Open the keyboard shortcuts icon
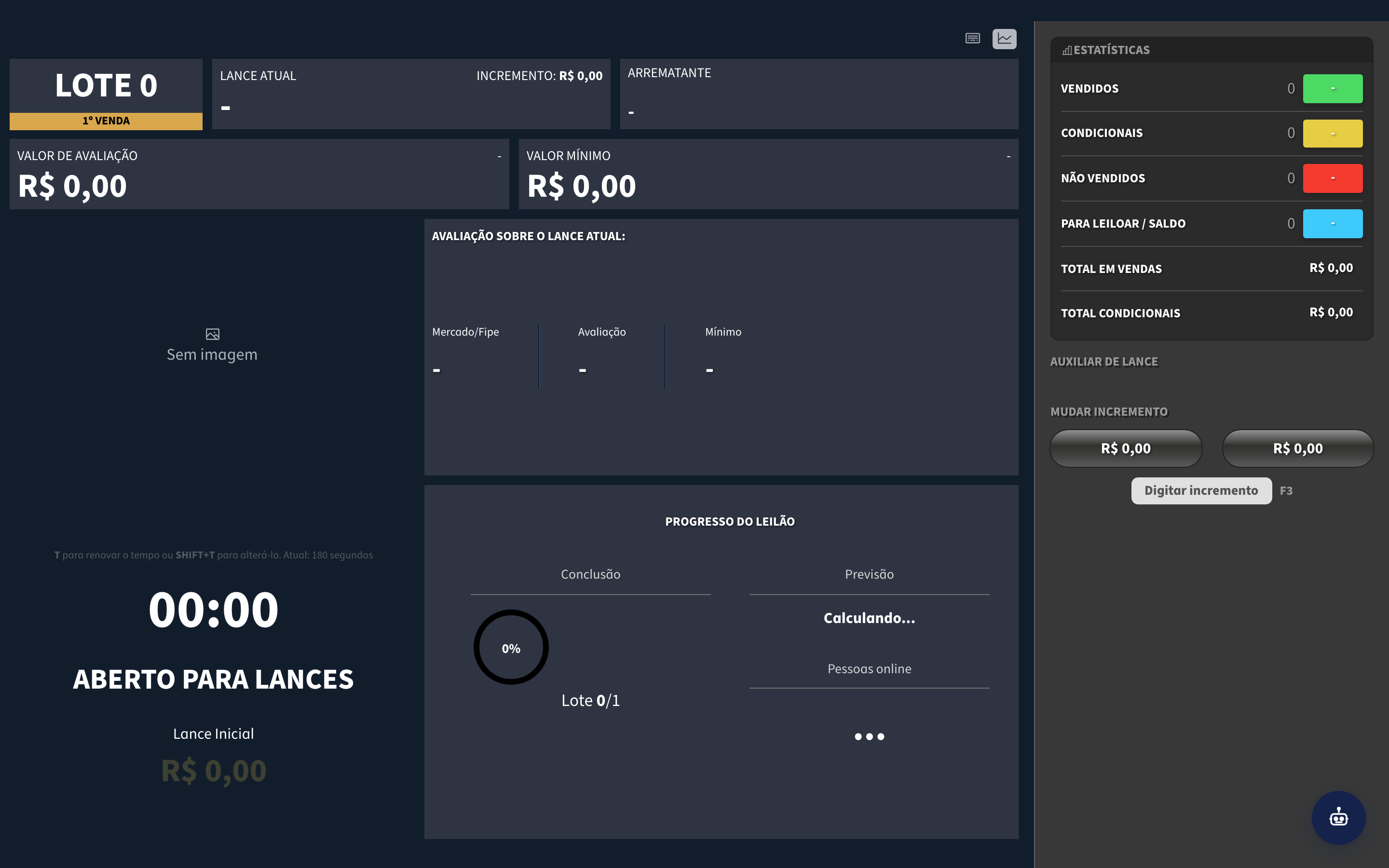 tap(972, 39)
